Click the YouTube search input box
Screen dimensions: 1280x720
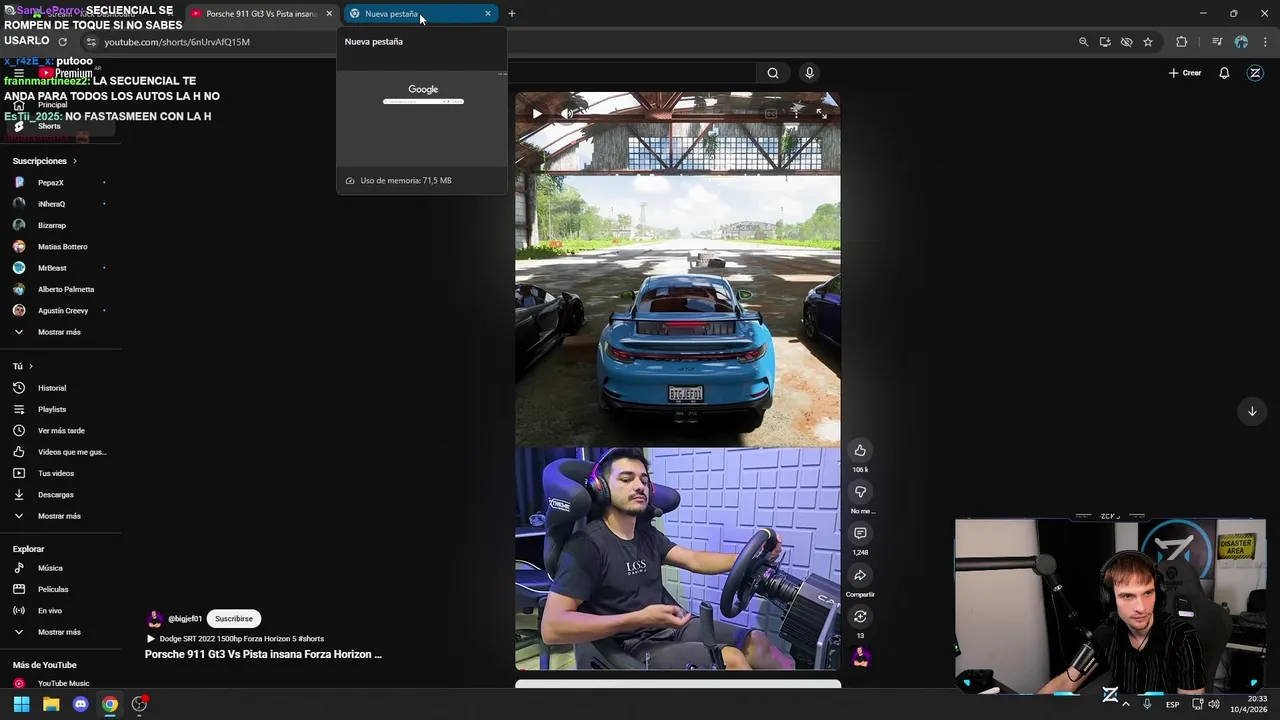point(633,73)
